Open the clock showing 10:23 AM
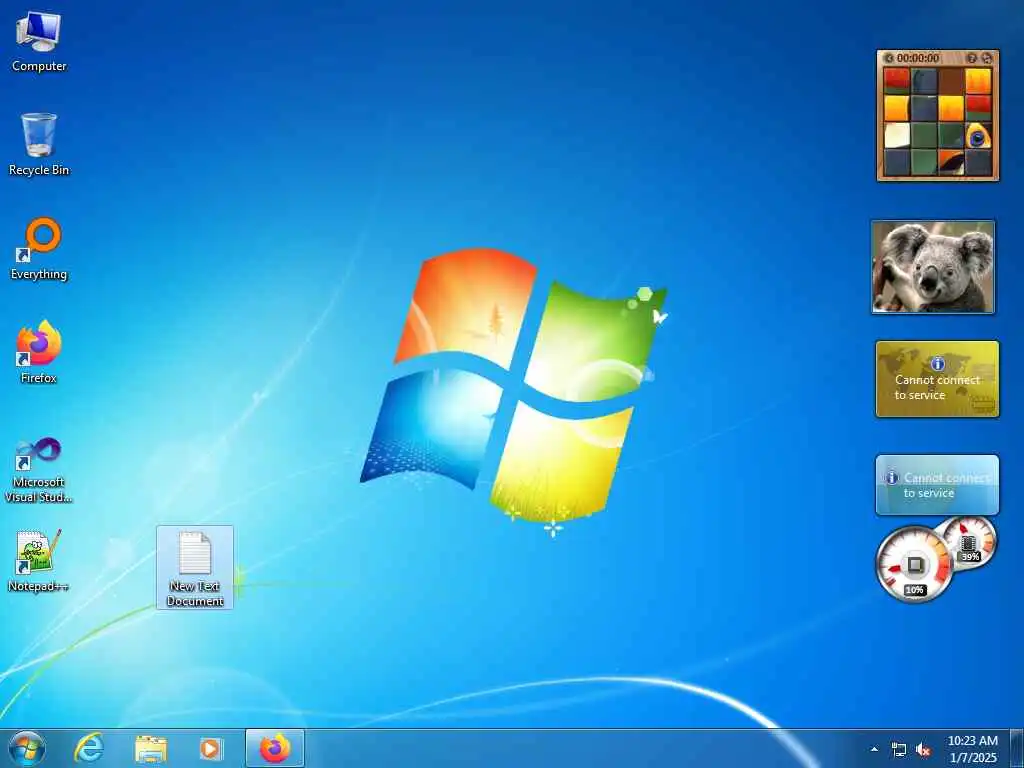Viewport: 1024px width, 768px height. [972, 749]
